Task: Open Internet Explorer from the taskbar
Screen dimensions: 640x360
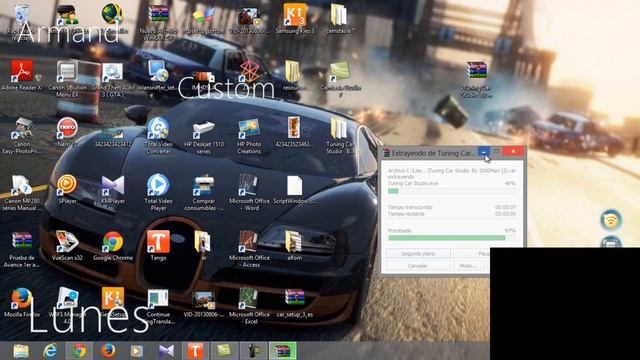Action: click(x=50, y=351)
